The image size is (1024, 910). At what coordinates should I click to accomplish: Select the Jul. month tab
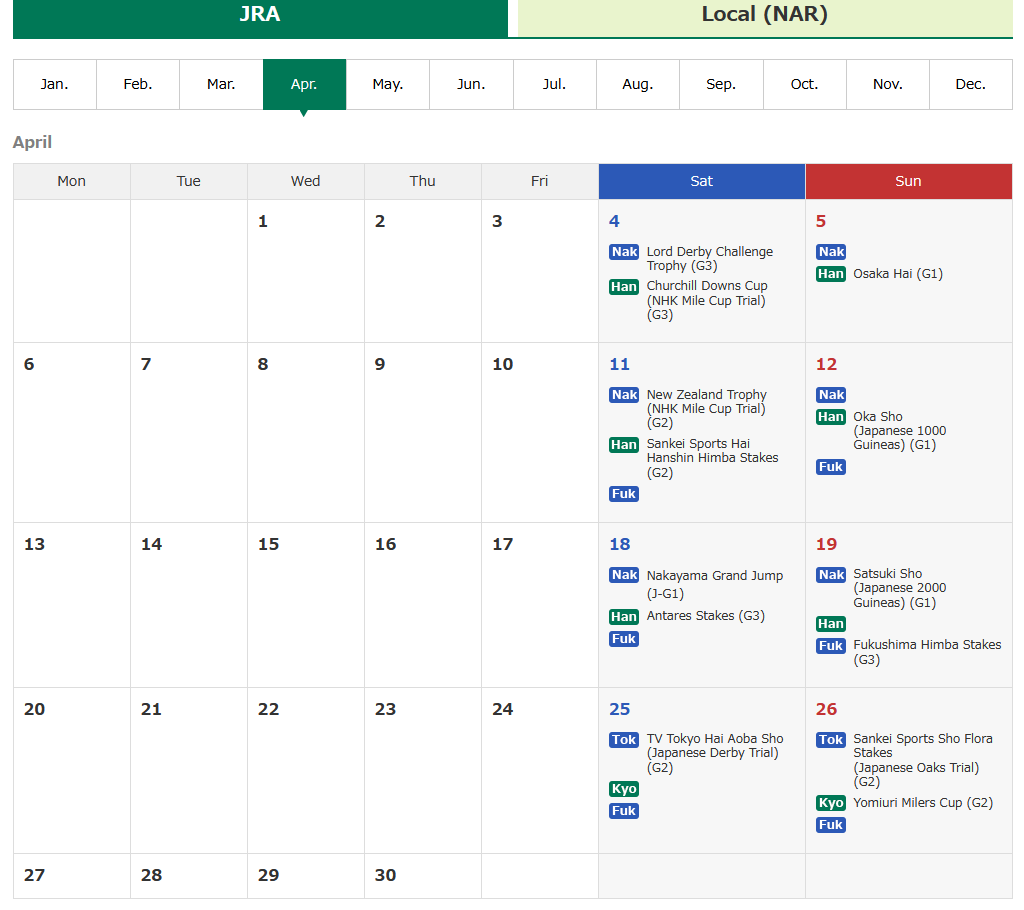554,84
